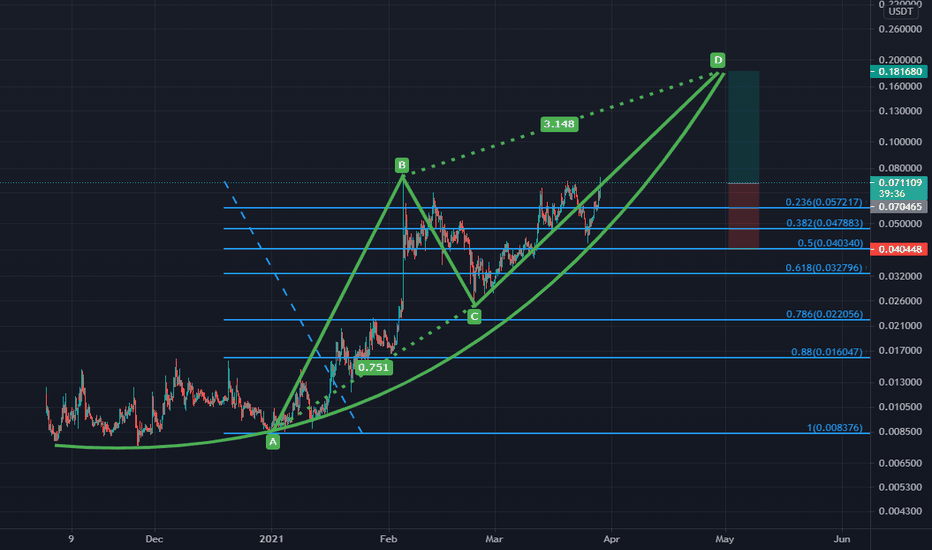932x550 pixels.
Task: Click the Mar label on time axis
Action: coord(494,539)
